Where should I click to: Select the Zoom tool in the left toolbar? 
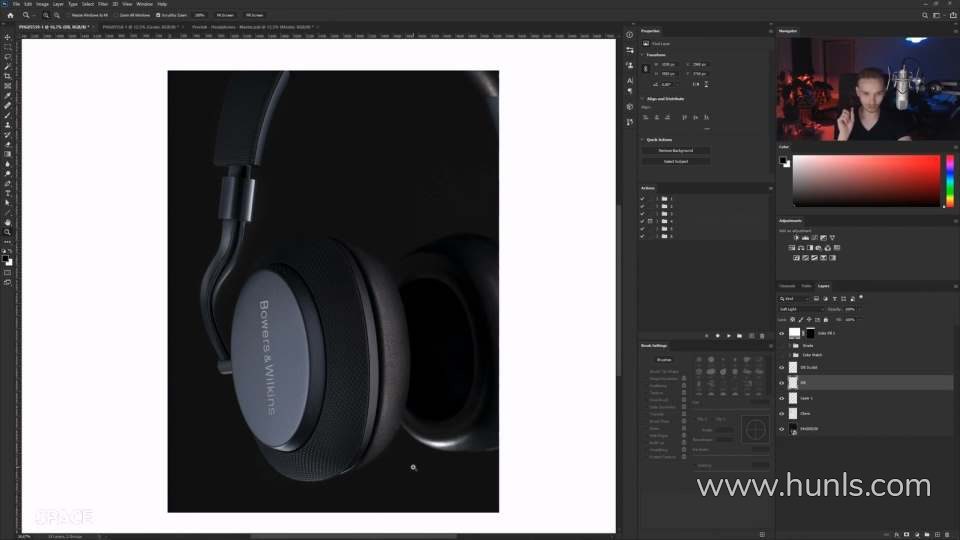[7, 232]
